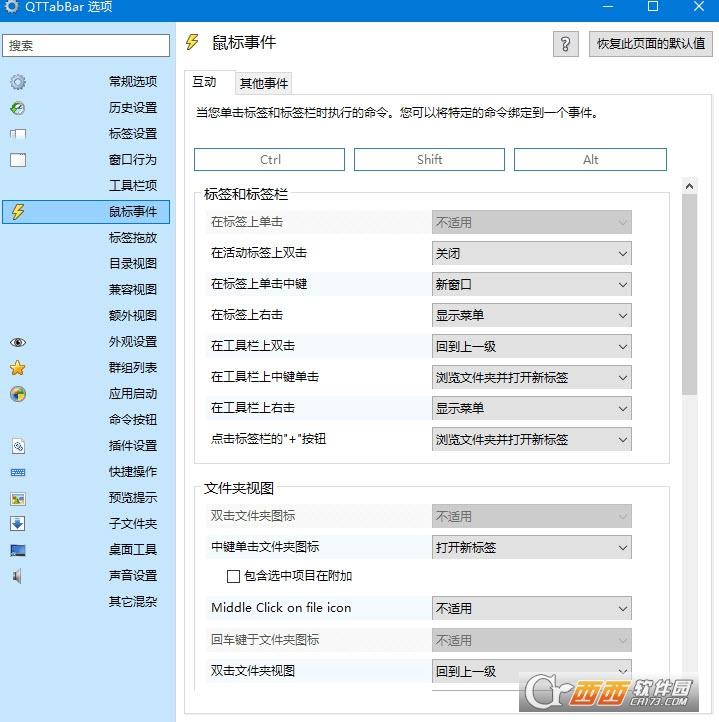This screenshot has width=719, height=722.
Task: Open dropdown for Middle Click on file icon
Action: (x=532, y=609)
